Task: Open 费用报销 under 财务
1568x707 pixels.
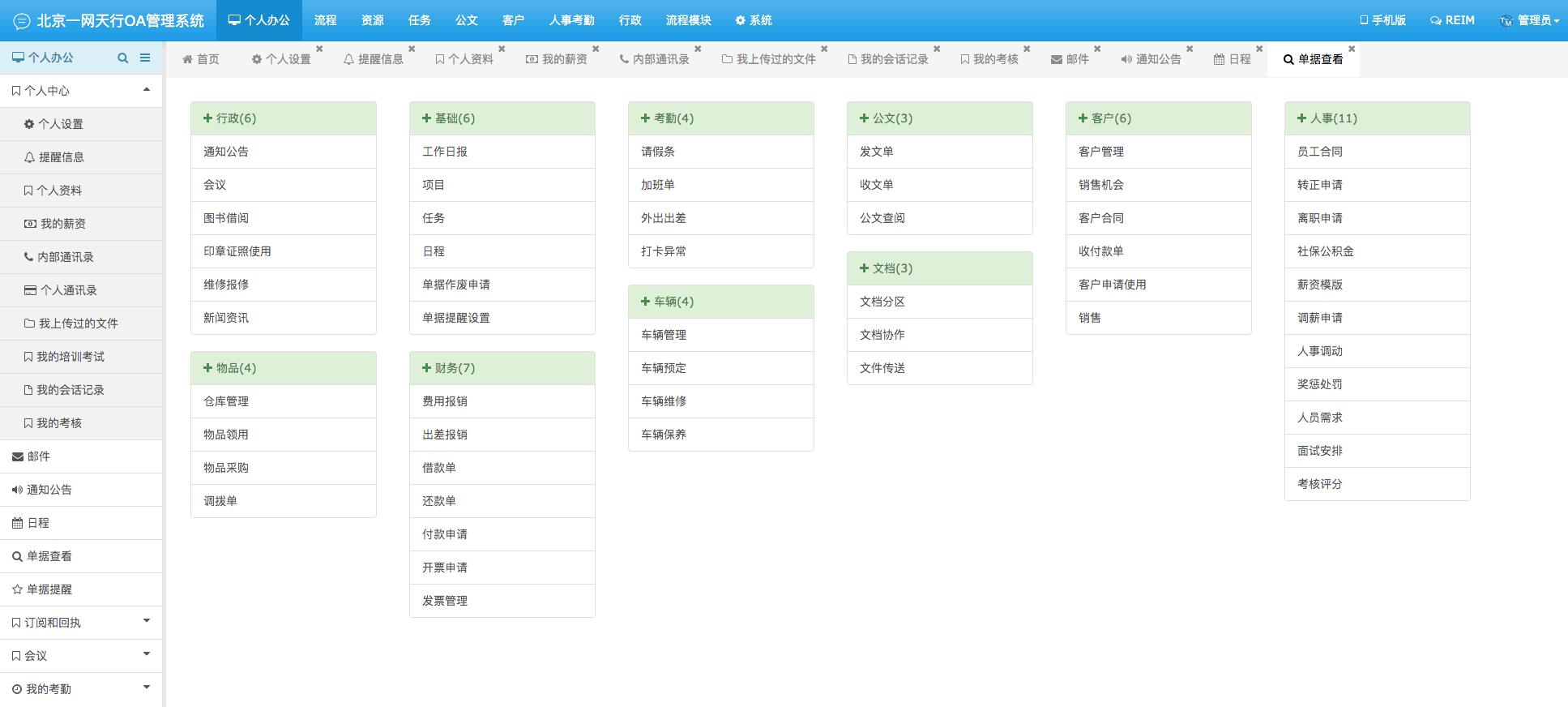Action: (x=445, y=401)
